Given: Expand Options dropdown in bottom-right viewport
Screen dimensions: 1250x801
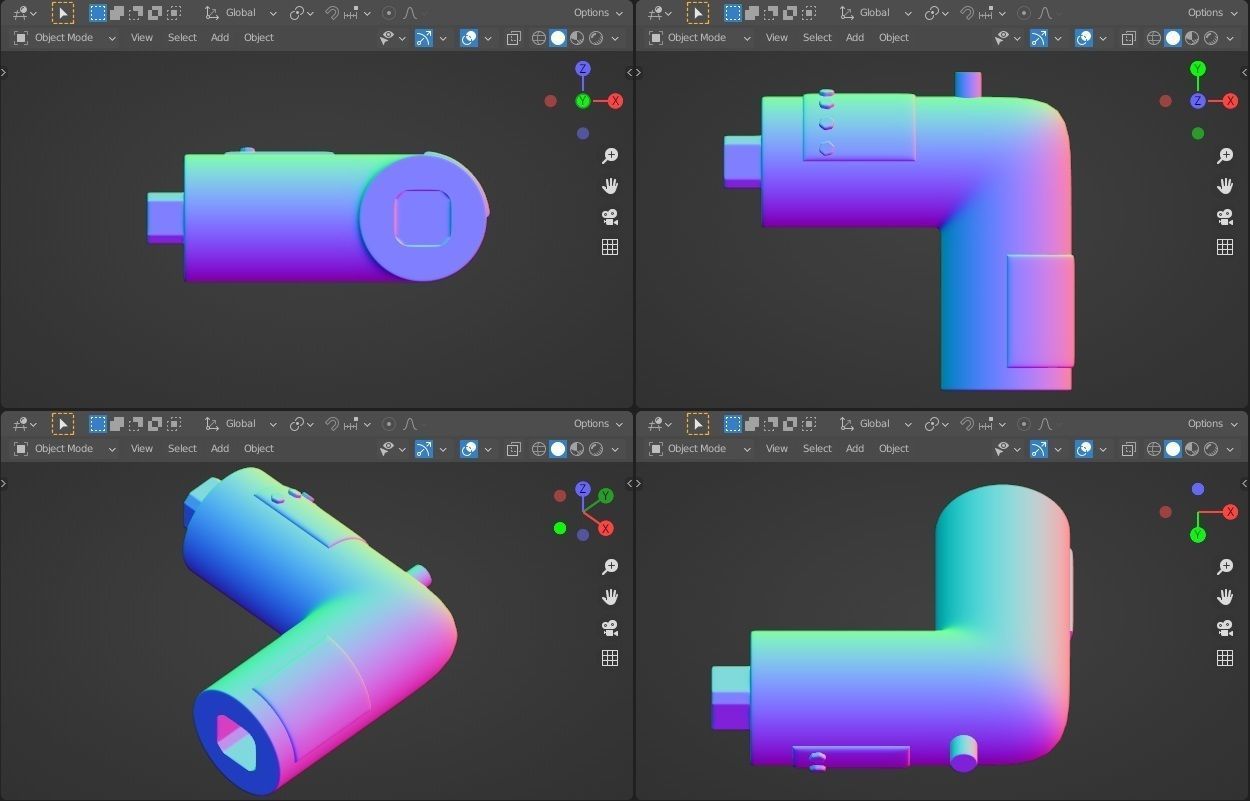Looking at the screenshot, I should [1212, 424].
